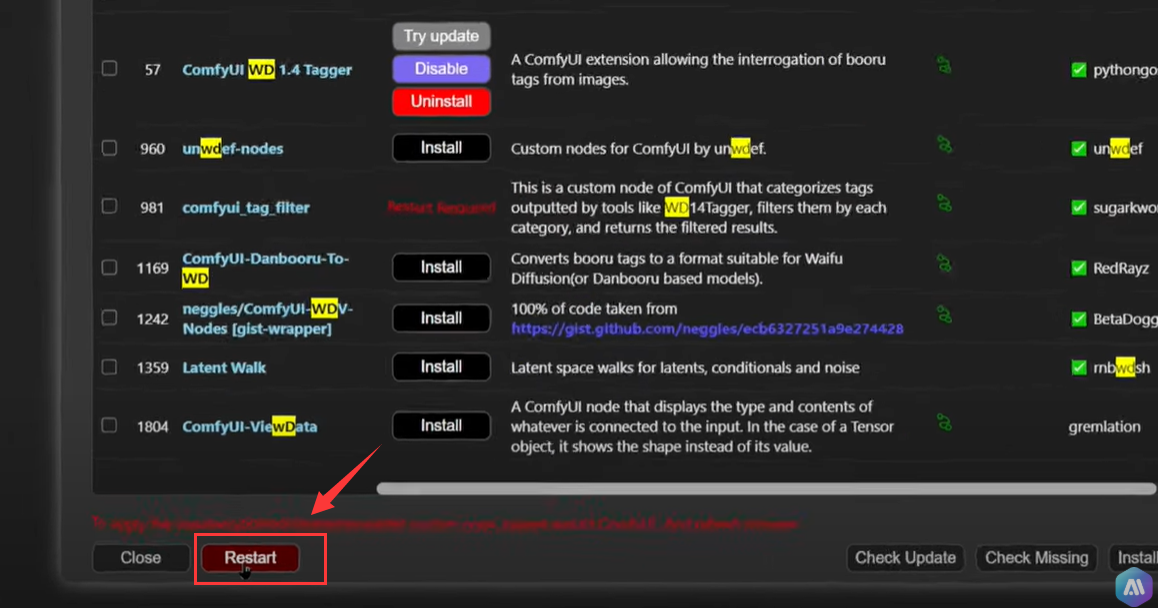Click git icon for ComfyUI WD 1.4 Tagger row
Image resolution: width=1158 pixels, height=608 pixels.
click(x=944, y=66)
